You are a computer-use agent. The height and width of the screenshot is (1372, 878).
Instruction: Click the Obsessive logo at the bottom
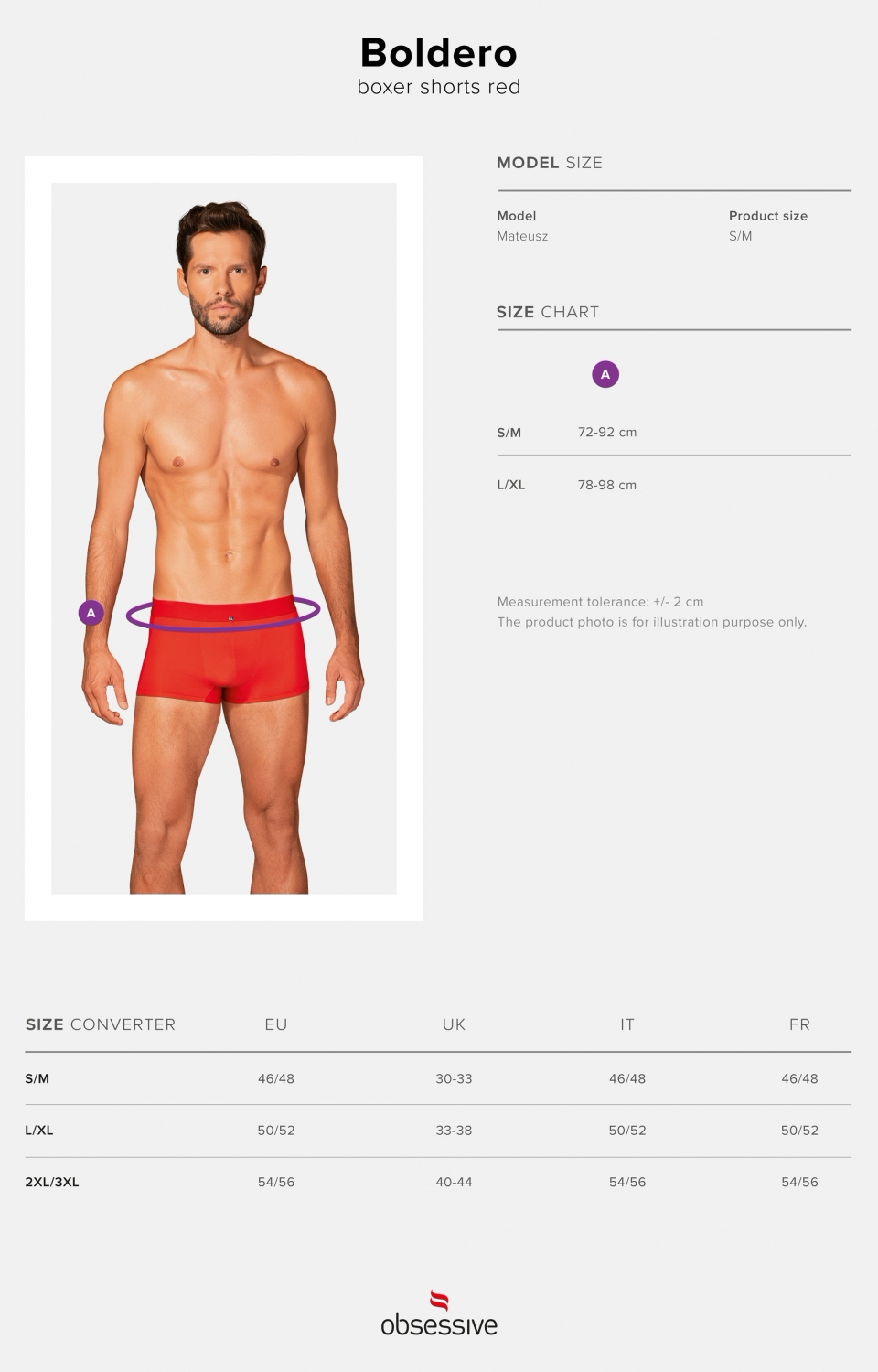(439, 1313)
